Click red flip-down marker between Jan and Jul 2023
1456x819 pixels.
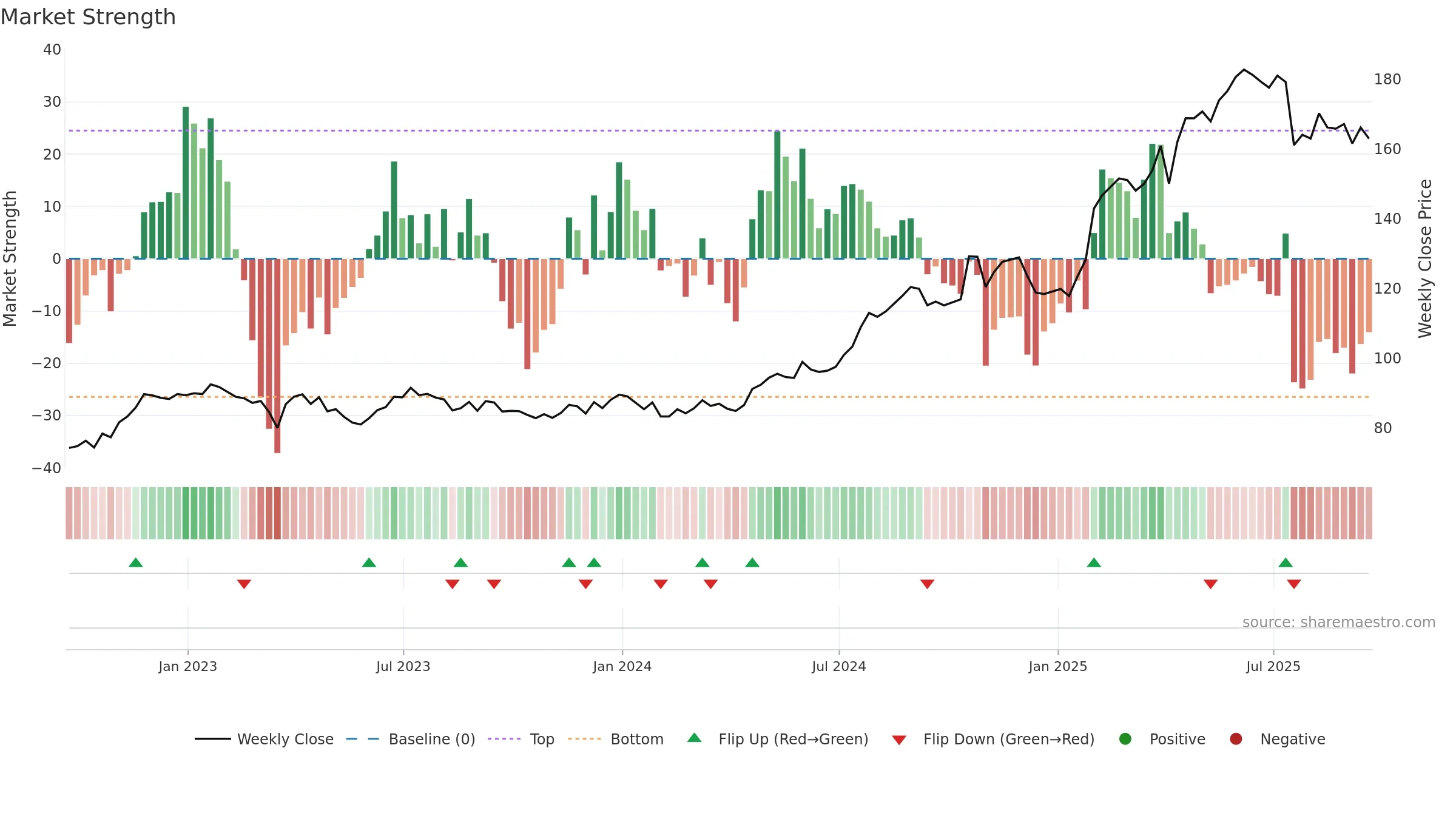[x=244, y=584]
